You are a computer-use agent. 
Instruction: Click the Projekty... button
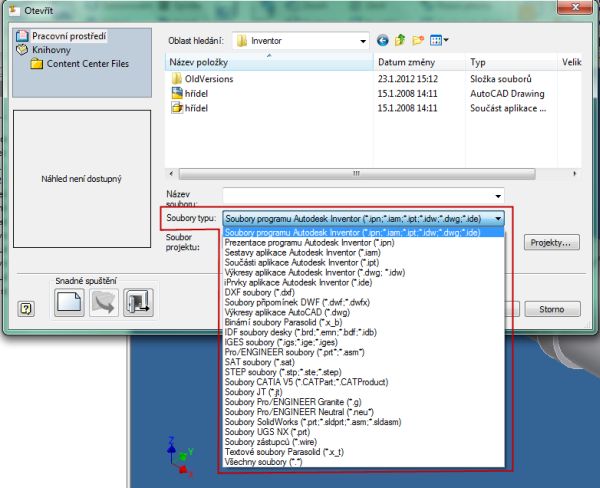(x=553, y=242)
